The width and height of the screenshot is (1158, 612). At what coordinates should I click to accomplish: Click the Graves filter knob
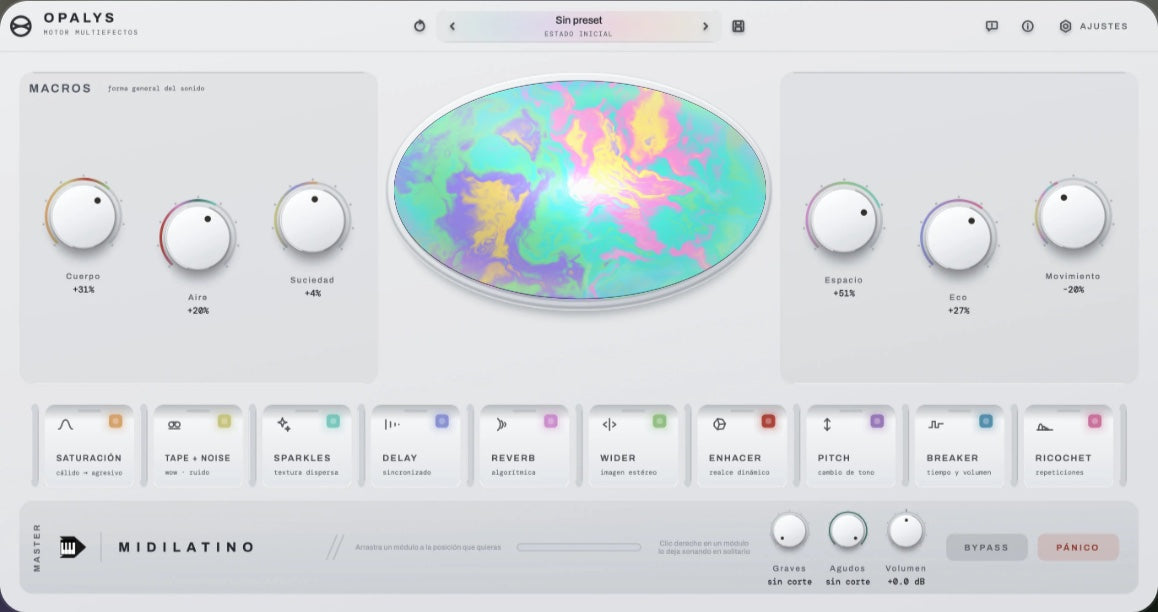pos(789,530)
